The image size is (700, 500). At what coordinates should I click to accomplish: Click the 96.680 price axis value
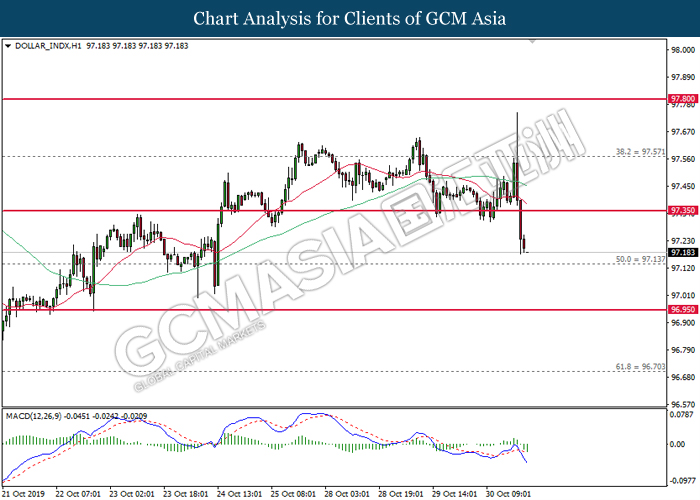[x=683, y=377]
